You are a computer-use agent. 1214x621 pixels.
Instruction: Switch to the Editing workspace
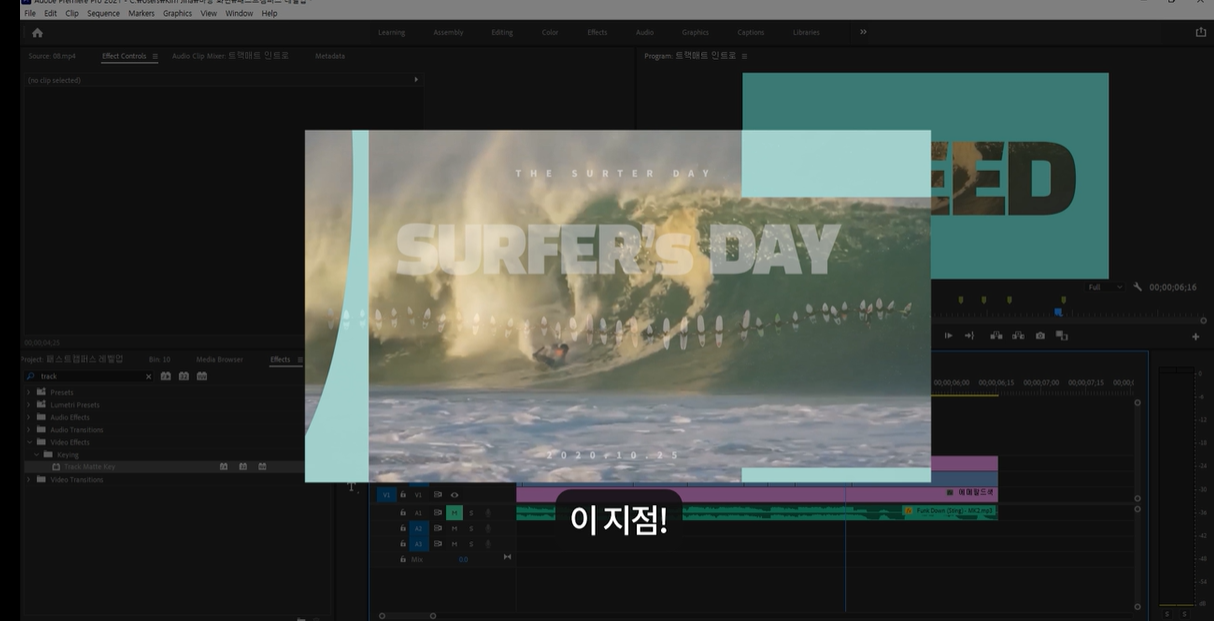click(x=502, y=32)
